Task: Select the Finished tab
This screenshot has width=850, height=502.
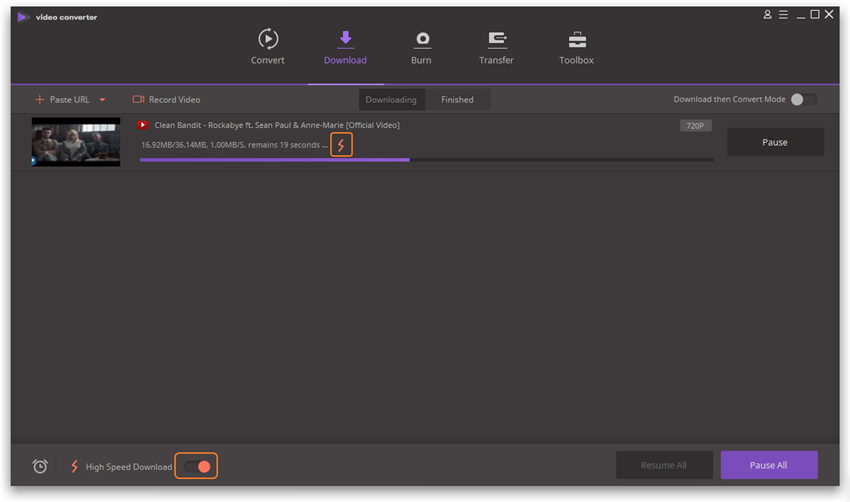Action: point(457,100)
